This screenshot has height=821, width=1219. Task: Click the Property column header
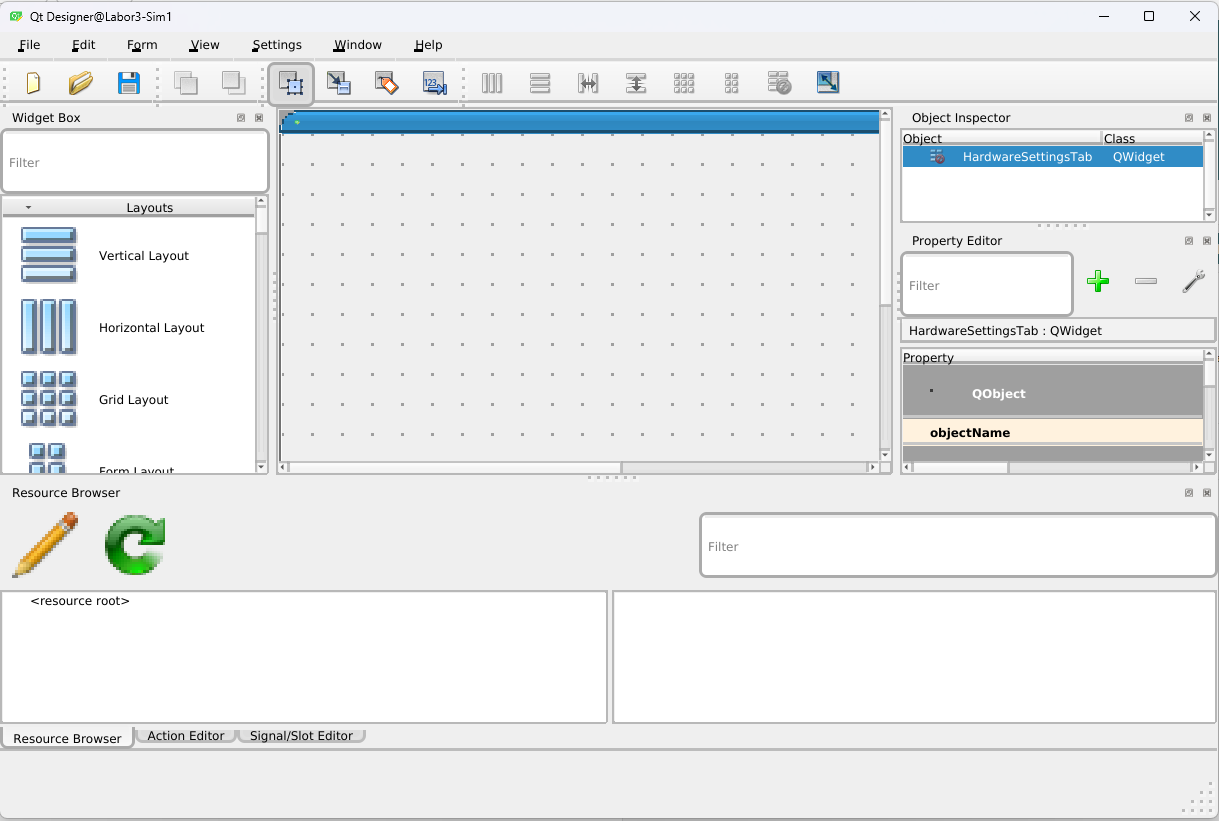(1052, 357)
